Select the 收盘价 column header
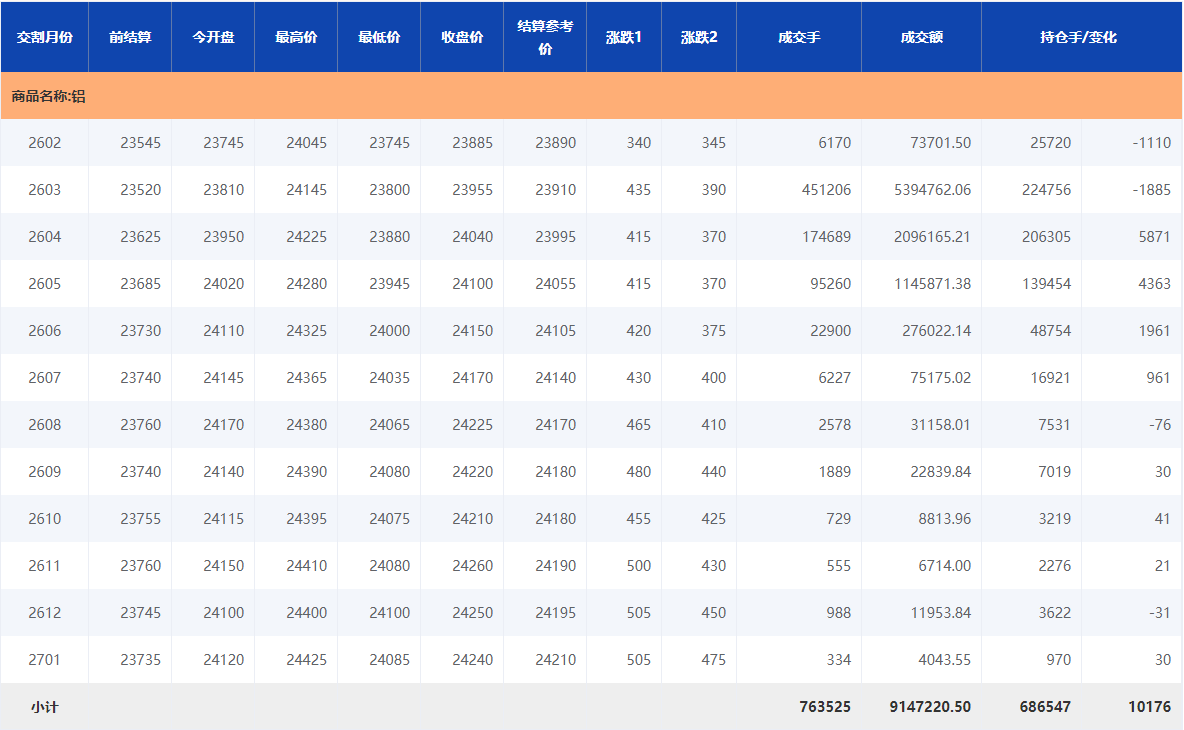The width and height of the screenshot is (1184, 730). coord(462,37)
